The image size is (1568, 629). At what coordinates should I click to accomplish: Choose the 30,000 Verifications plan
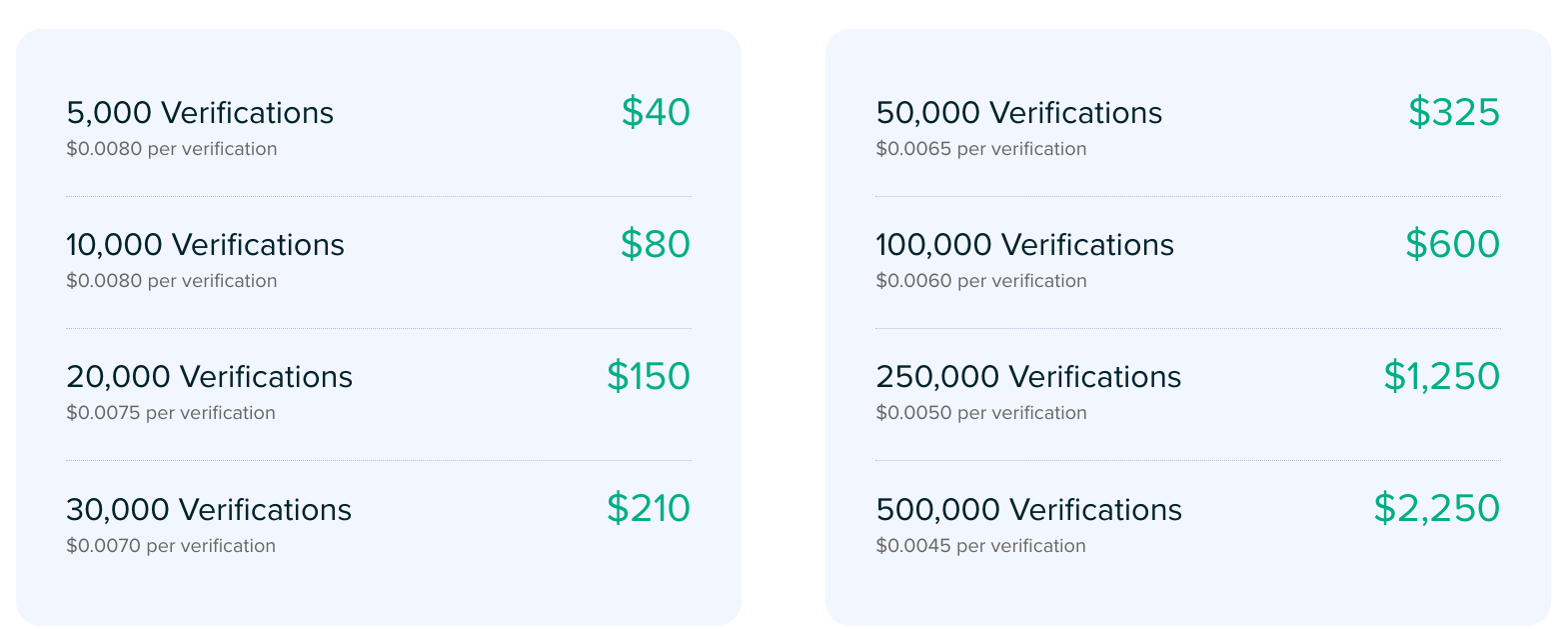coord(209,510)
